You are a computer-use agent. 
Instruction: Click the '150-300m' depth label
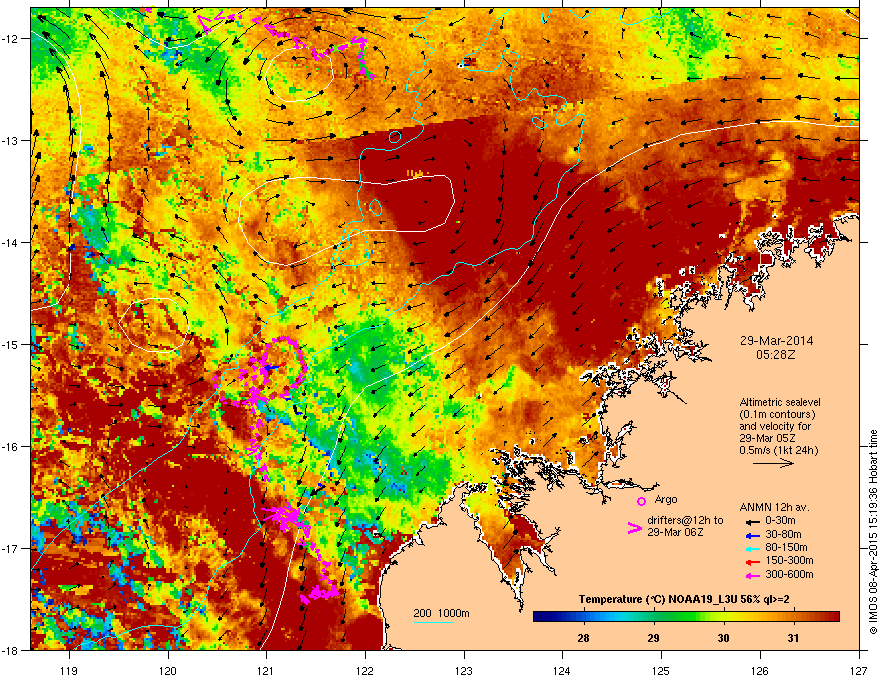click(x=789, y=560)
